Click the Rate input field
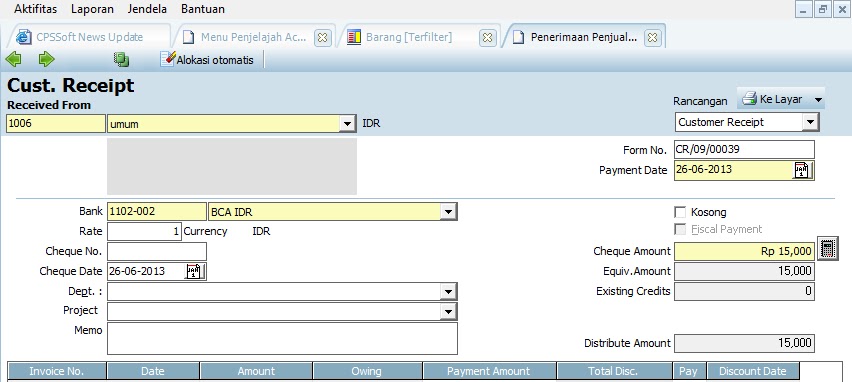 click(x=144, y=231)
